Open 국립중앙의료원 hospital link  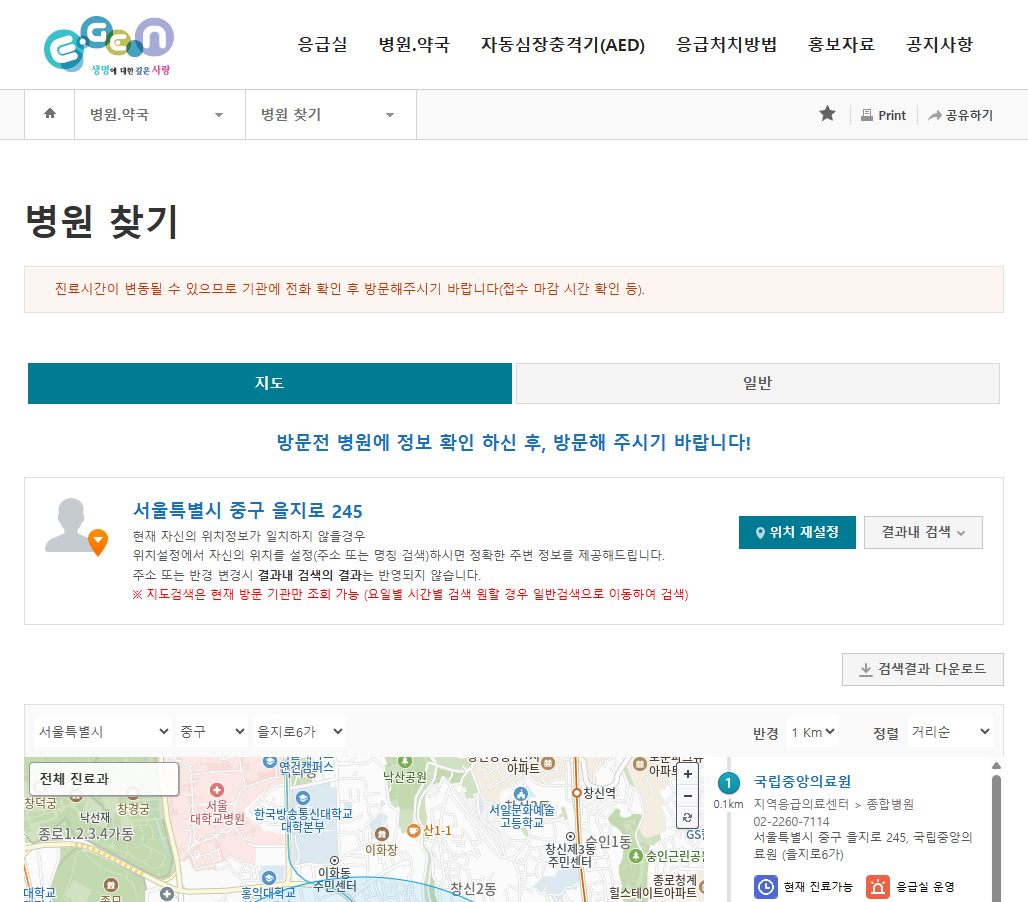tap(802, 781)
